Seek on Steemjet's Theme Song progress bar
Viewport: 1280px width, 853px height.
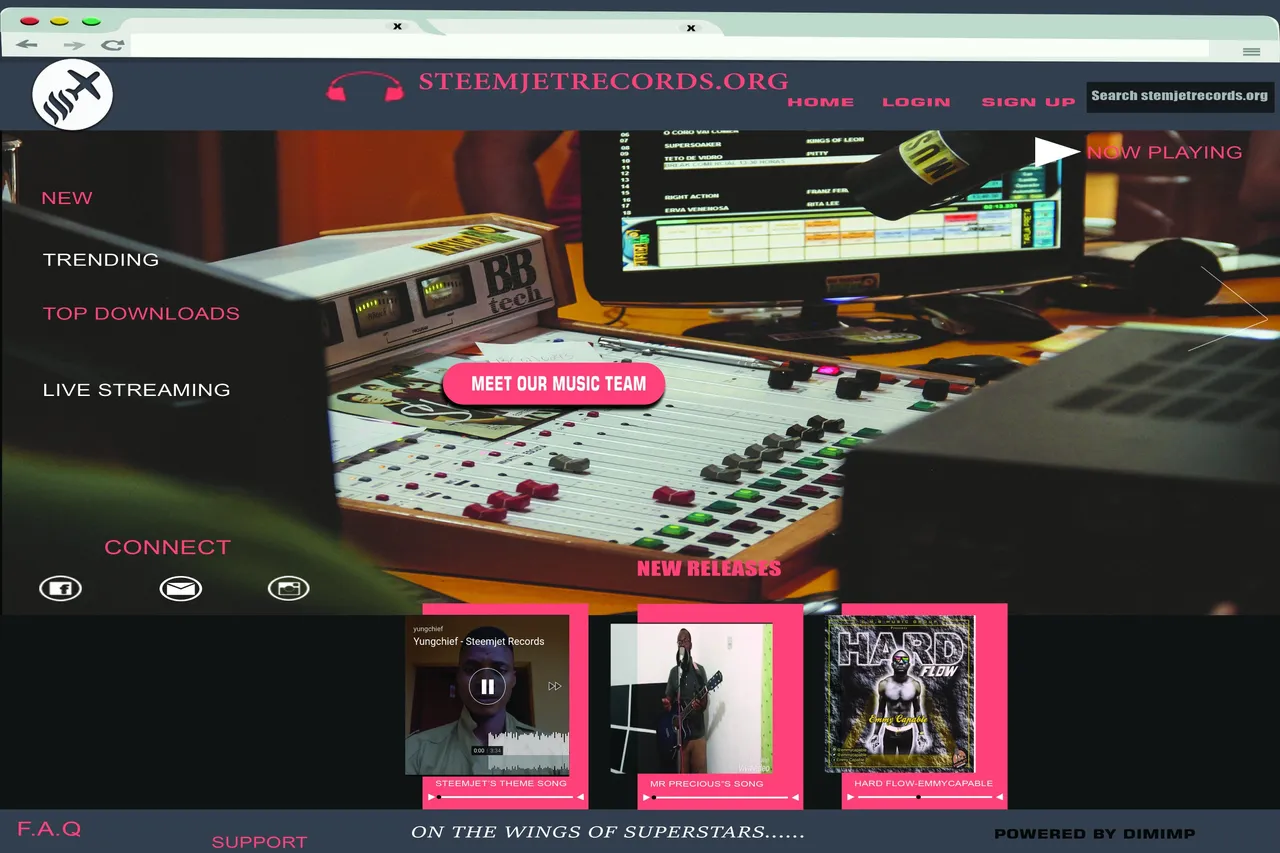click(x=506, y=797)
